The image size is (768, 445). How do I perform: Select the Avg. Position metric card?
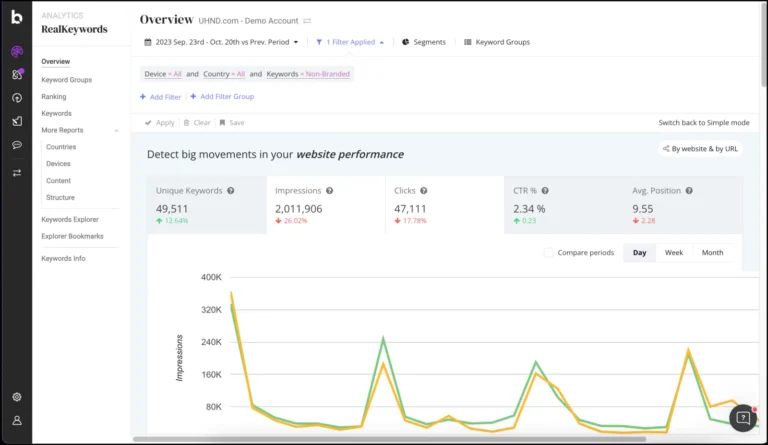pyautogui.click(x=683, y=205)
